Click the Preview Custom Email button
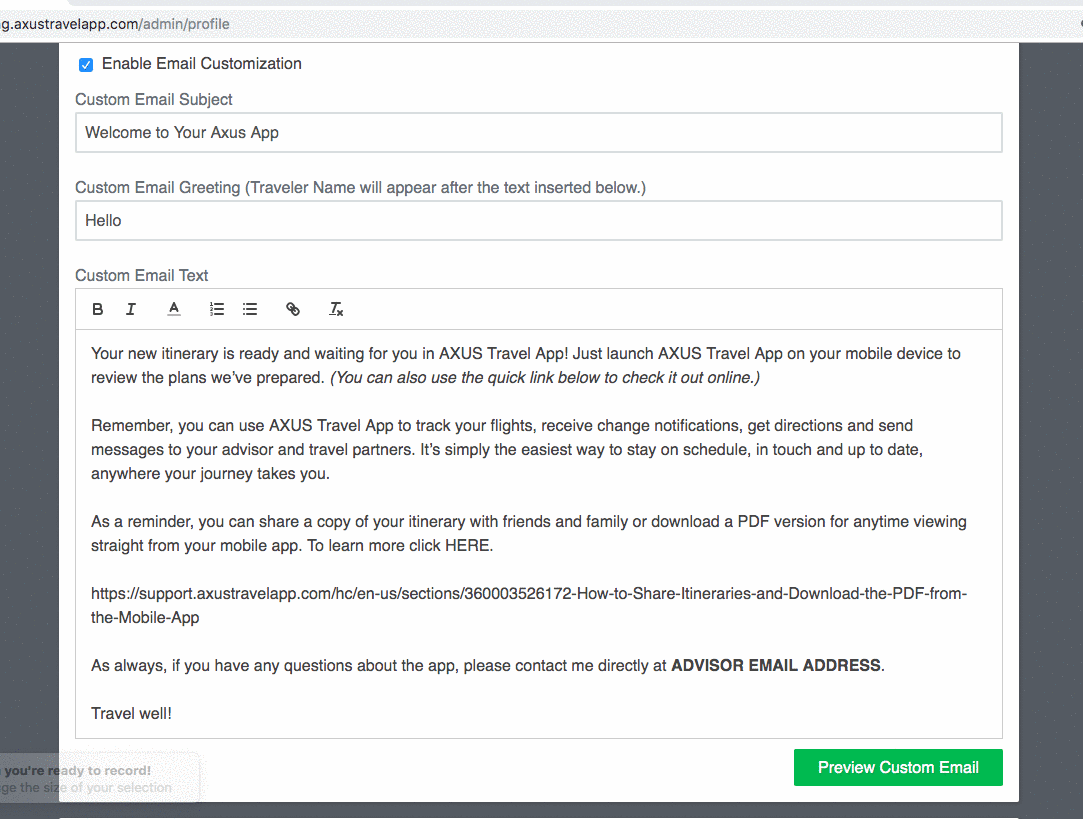 click(898, 767)
